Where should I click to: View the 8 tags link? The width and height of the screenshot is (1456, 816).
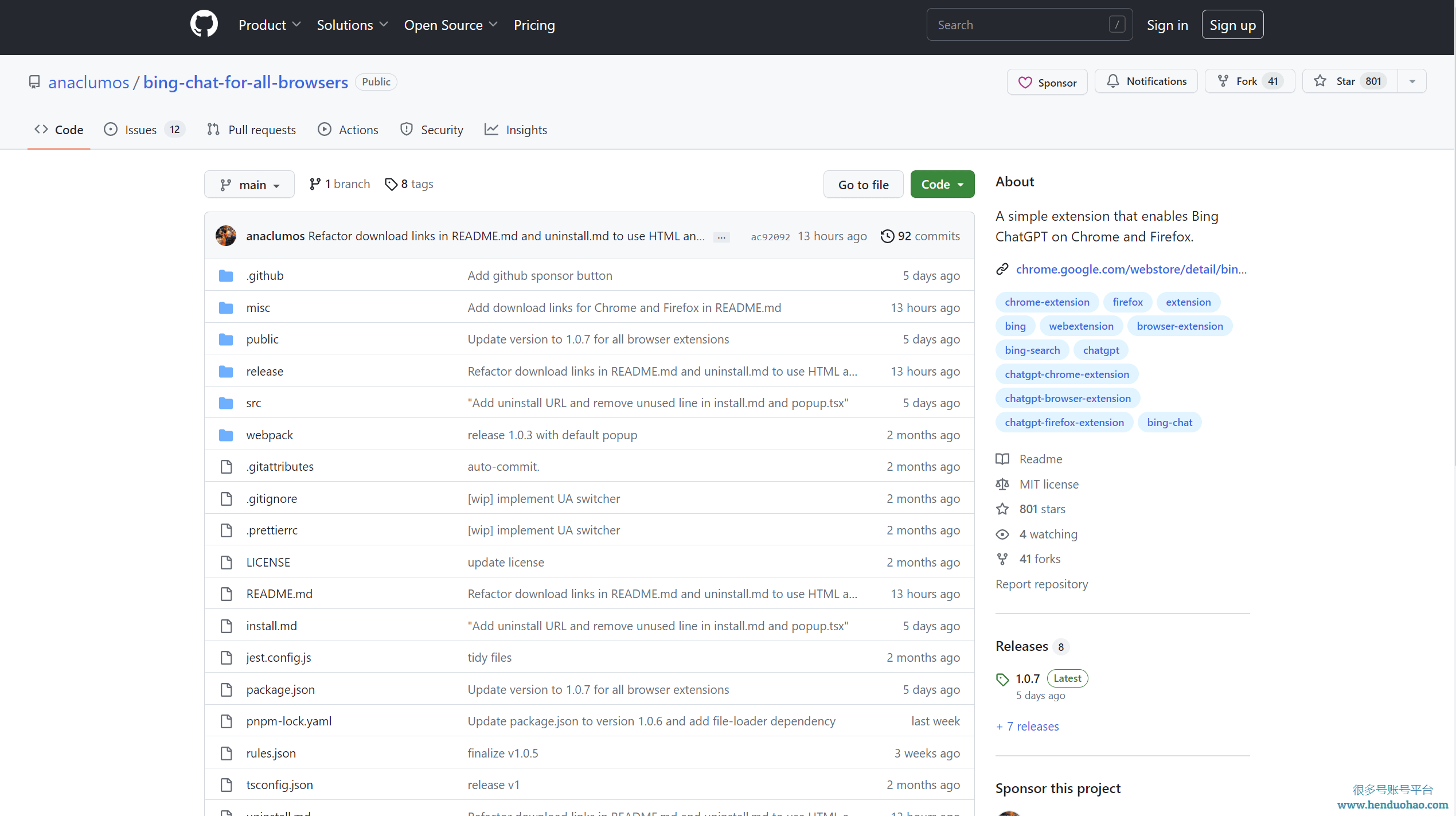click(x=409, y=184)
